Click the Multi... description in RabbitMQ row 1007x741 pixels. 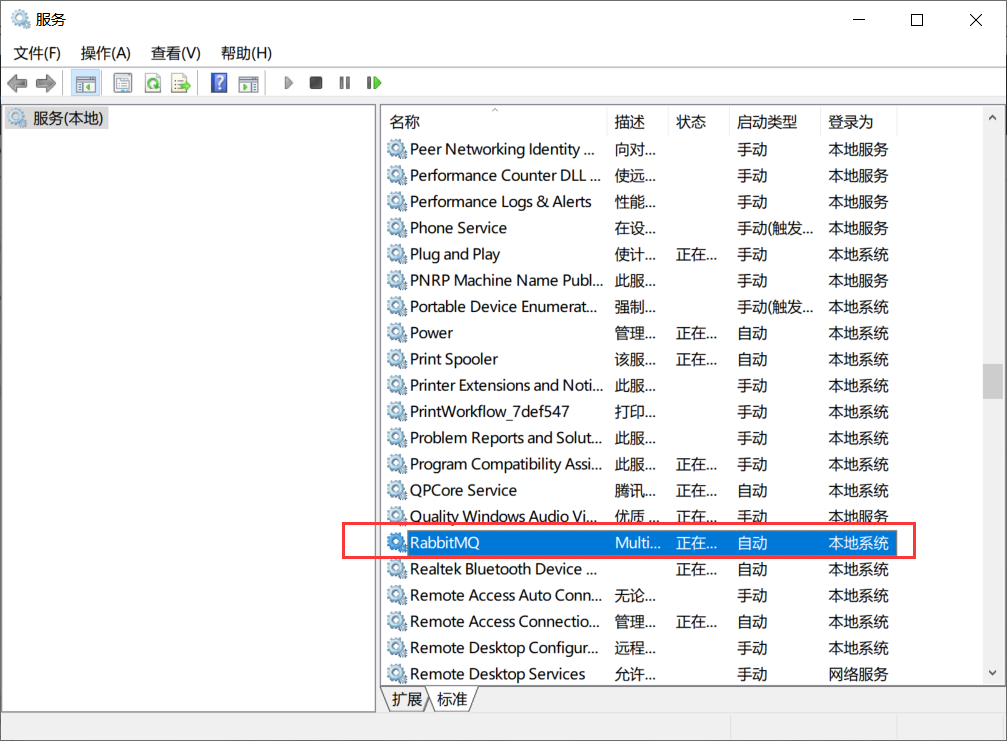637,543
